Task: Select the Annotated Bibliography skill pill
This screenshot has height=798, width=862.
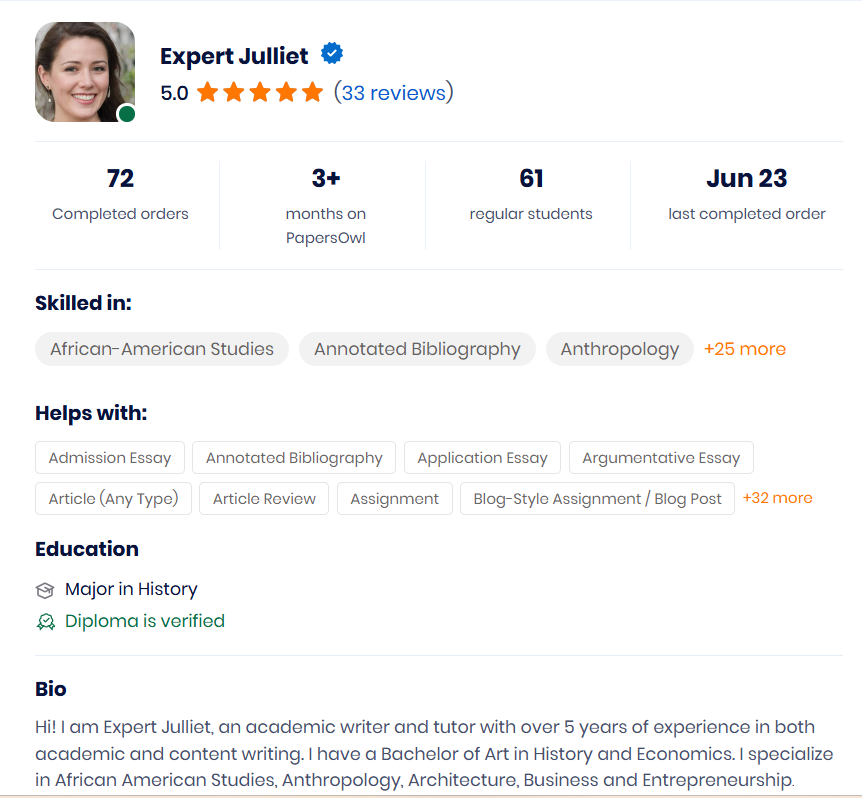Action: 417,349
